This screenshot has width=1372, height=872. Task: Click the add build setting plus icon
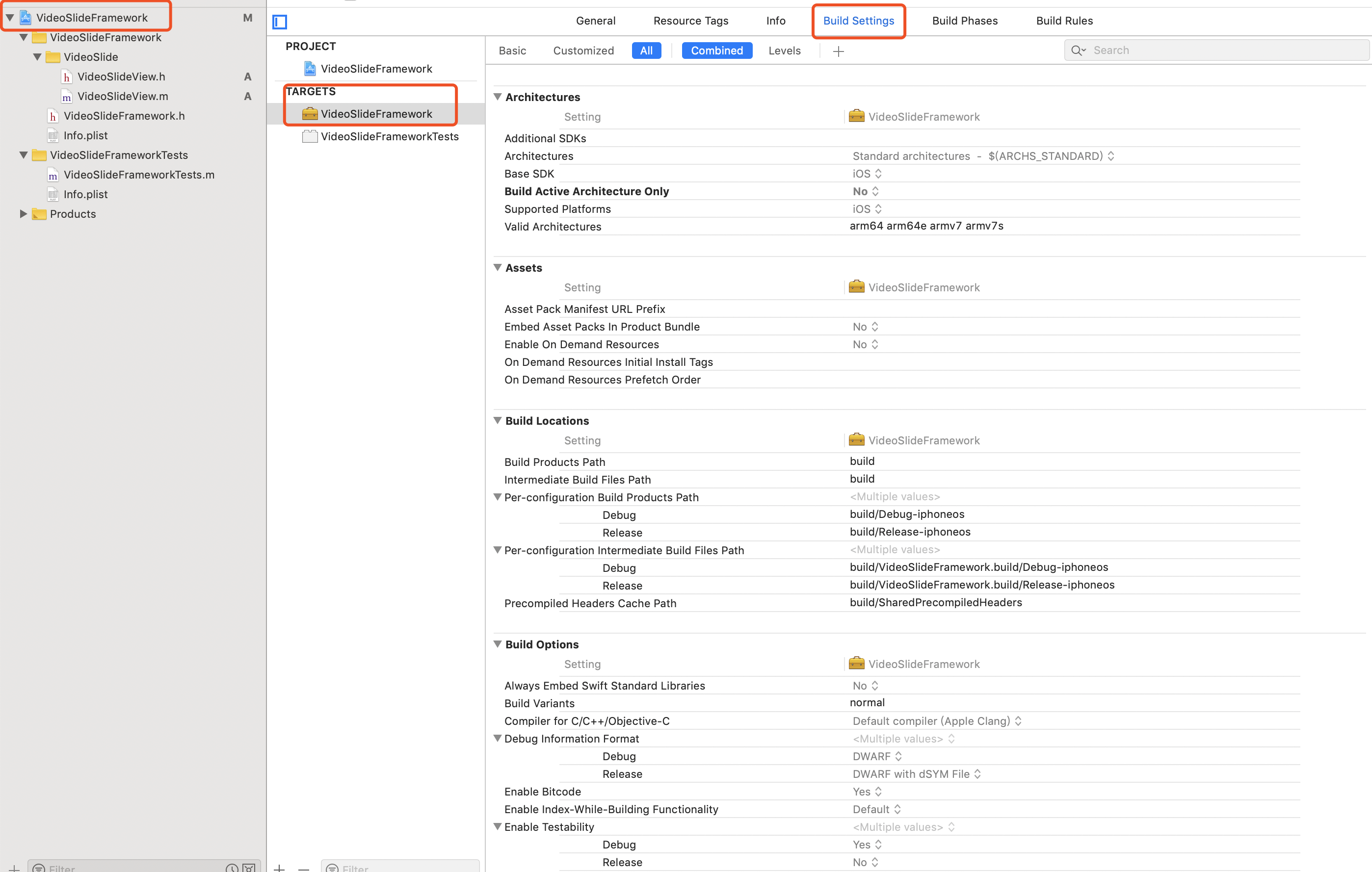point(838,51)
